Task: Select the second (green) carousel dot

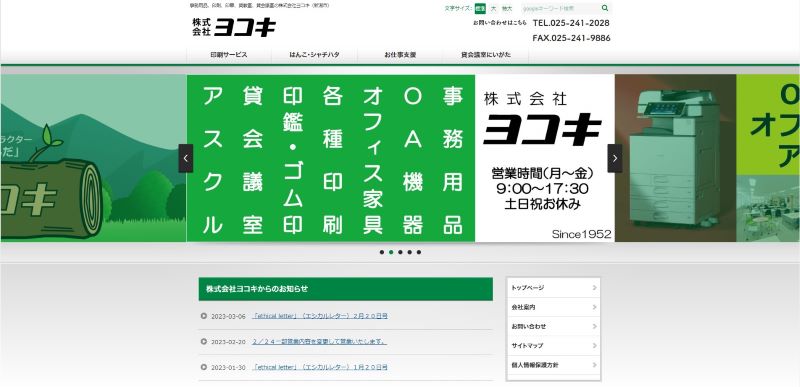Action: (x=391, y=252)
